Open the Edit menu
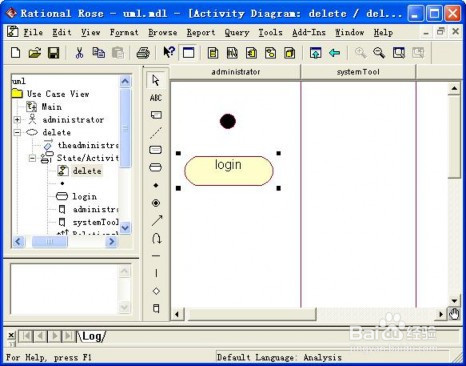The image size is (466, 366). 62,32
